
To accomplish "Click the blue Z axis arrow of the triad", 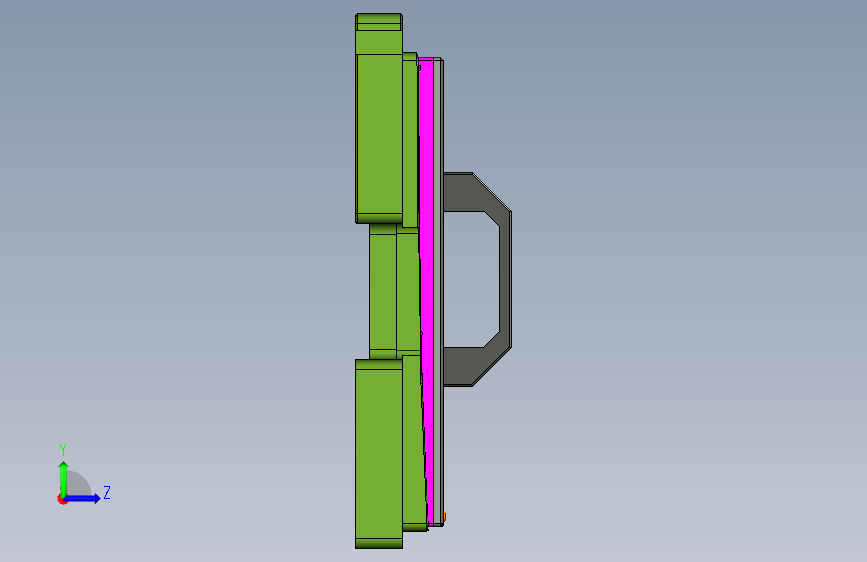I will pos(83,498).
